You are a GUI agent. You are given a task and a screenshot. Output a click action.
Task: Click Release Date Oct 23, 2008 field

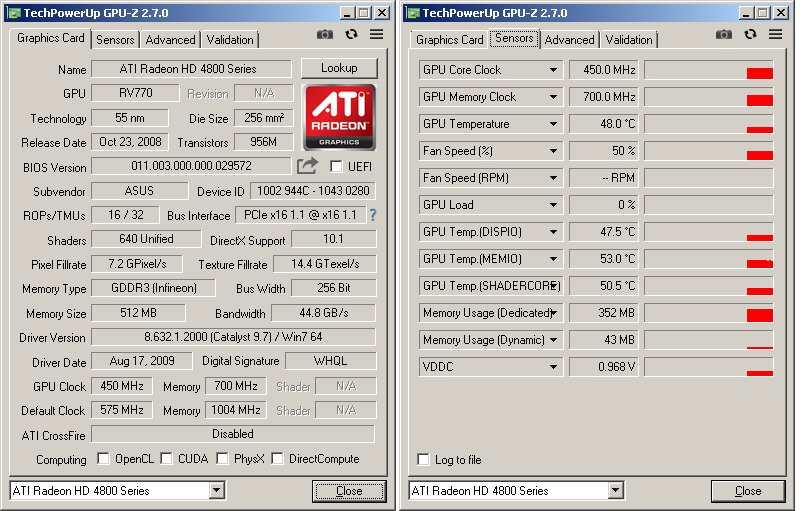click(x=130, y=142)
